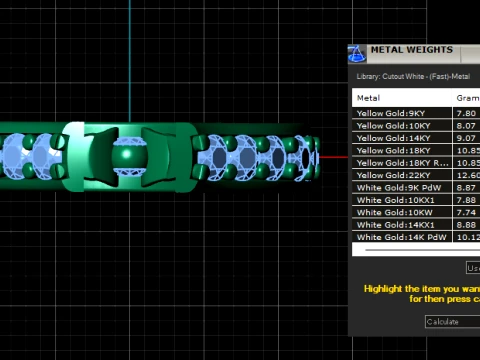Click the Metal Weights panel icon

[357, 54]
